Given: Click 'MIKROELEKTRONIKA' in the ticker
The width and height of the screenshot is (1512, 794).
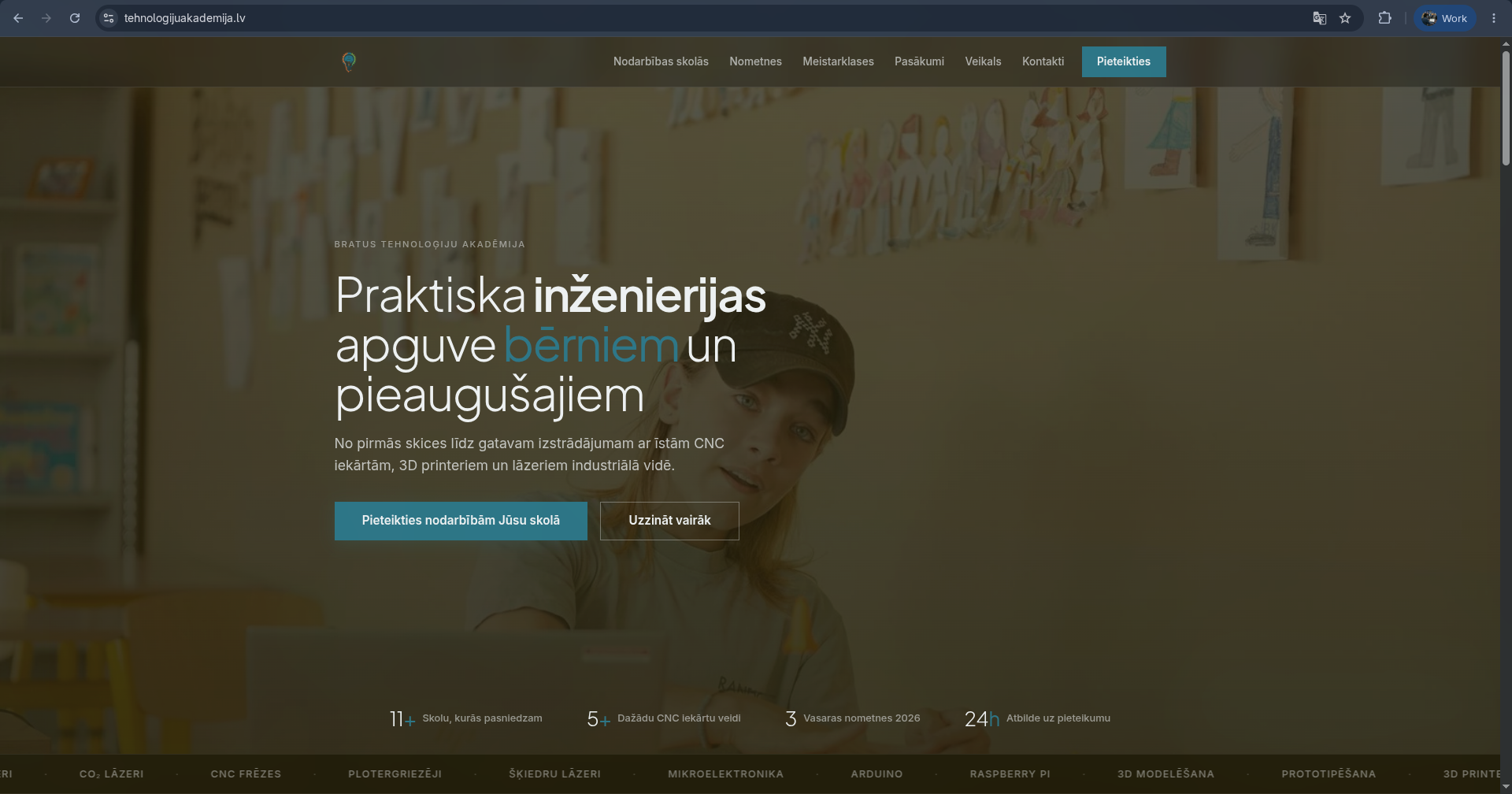Looking at the screenshot, I should pyautogui.click(x=725, y=774).
